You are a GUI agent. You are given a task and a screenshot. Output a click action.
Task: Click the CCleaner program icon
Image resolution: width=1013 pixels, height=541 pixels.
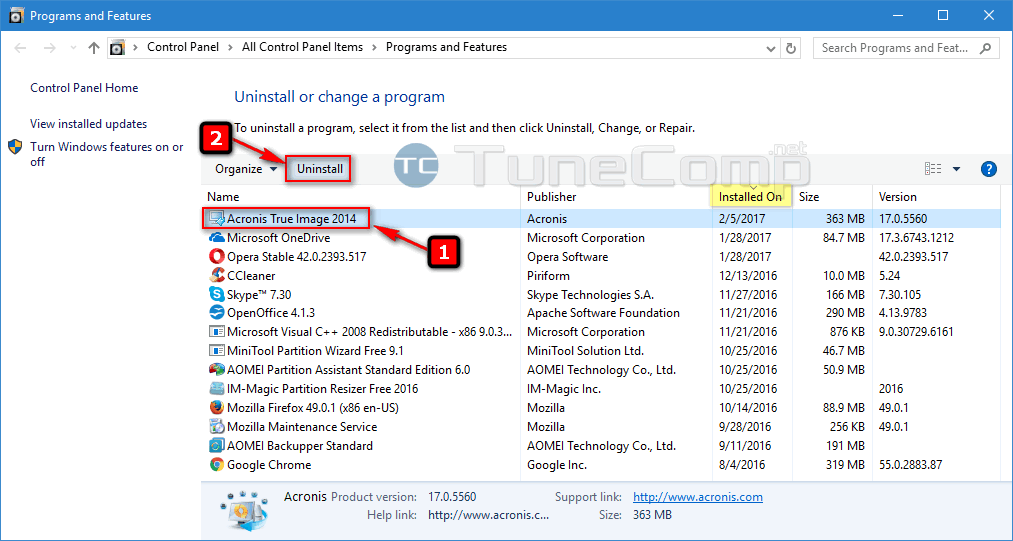pyautogui.click(x=216, y=275)
